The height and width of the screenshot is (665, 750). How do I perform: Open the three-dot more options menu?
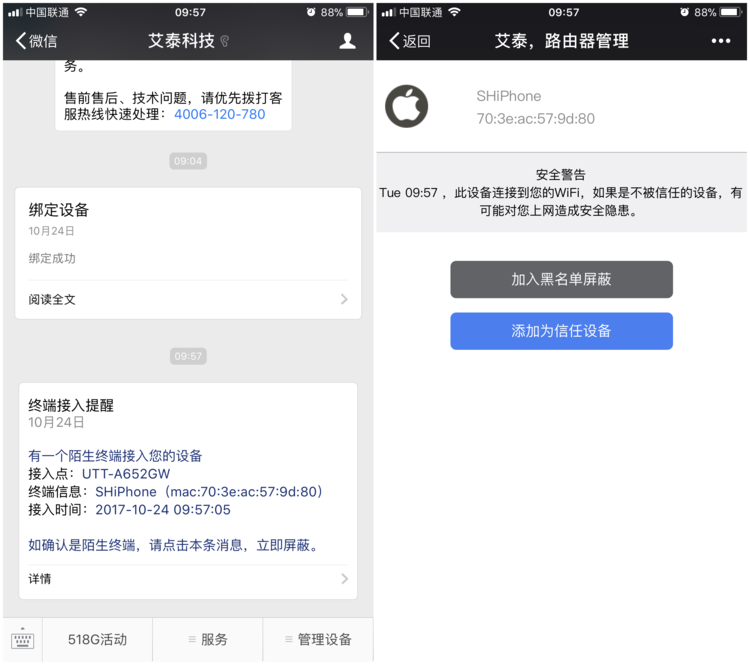720,41
